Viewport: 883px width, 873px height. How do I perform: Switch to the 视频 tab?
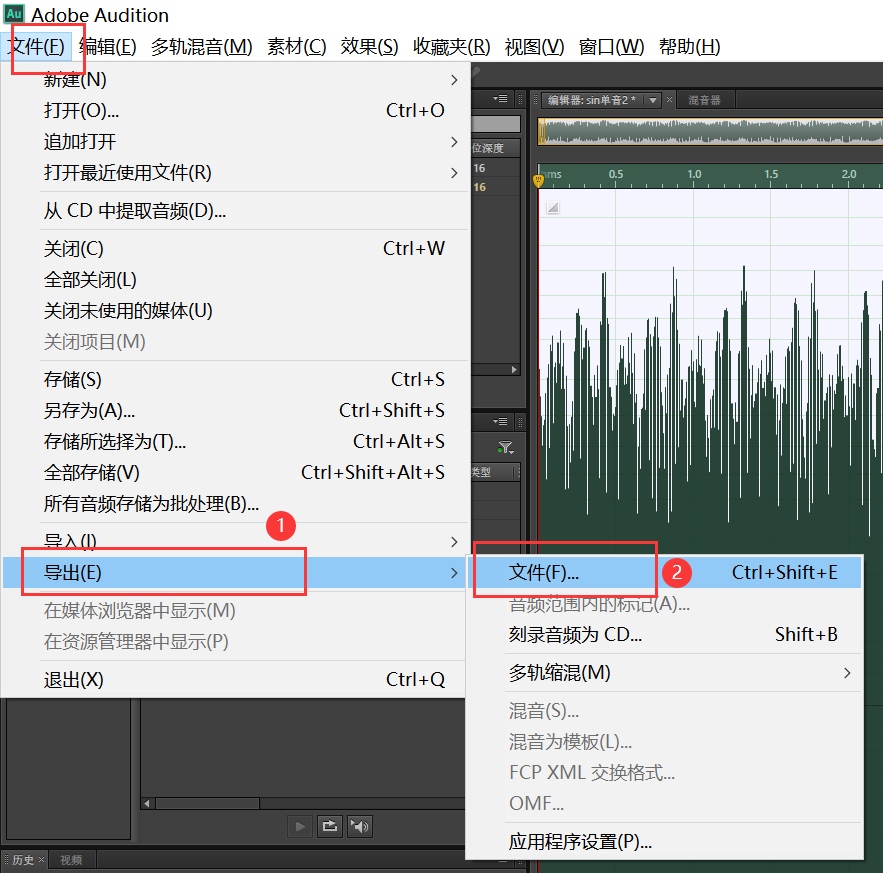pyautogui.click(x=71, y=860)
